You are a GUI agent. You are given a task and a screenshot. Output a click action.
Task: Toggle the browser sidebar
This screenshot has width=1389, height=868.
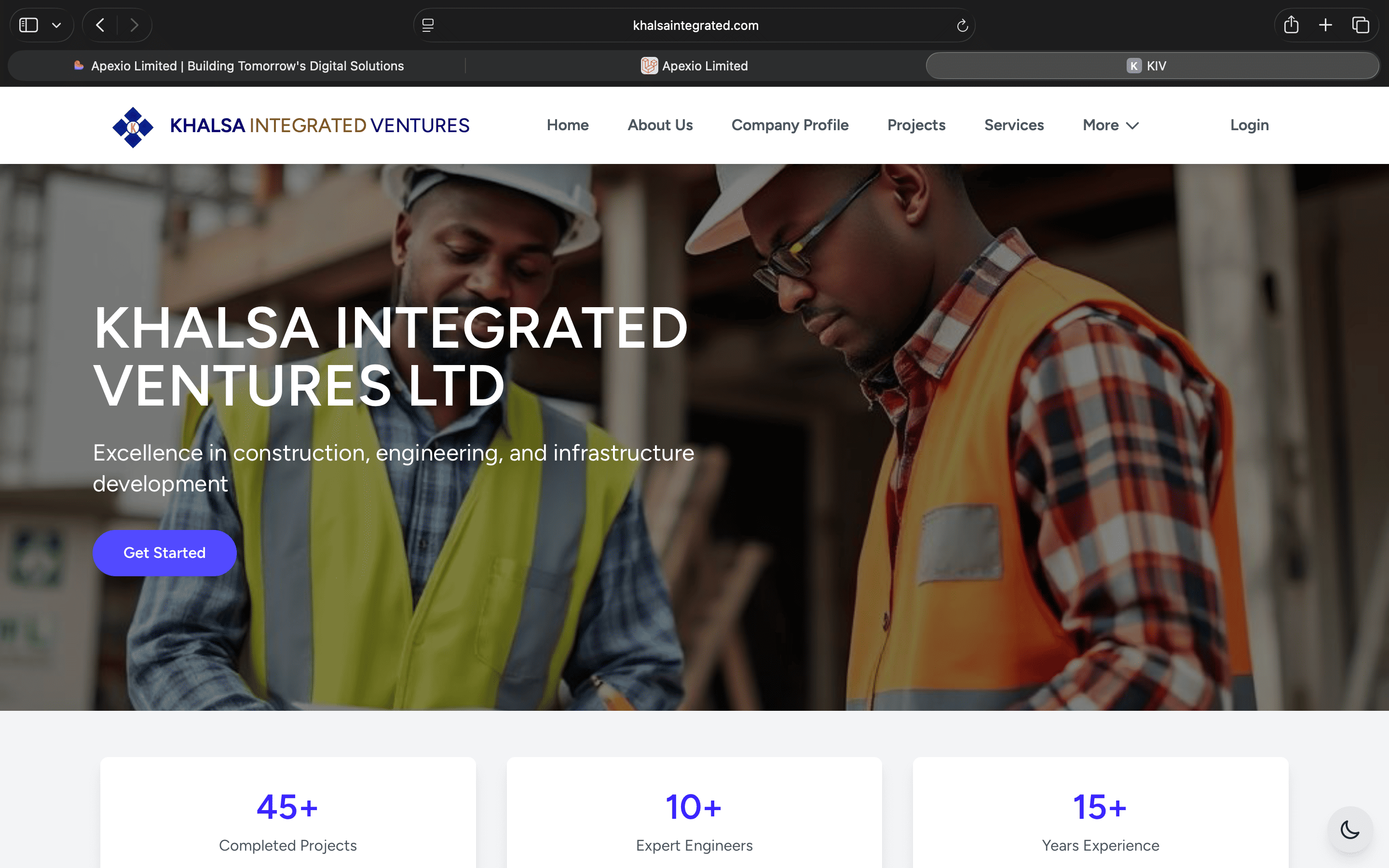click(29, 25)
